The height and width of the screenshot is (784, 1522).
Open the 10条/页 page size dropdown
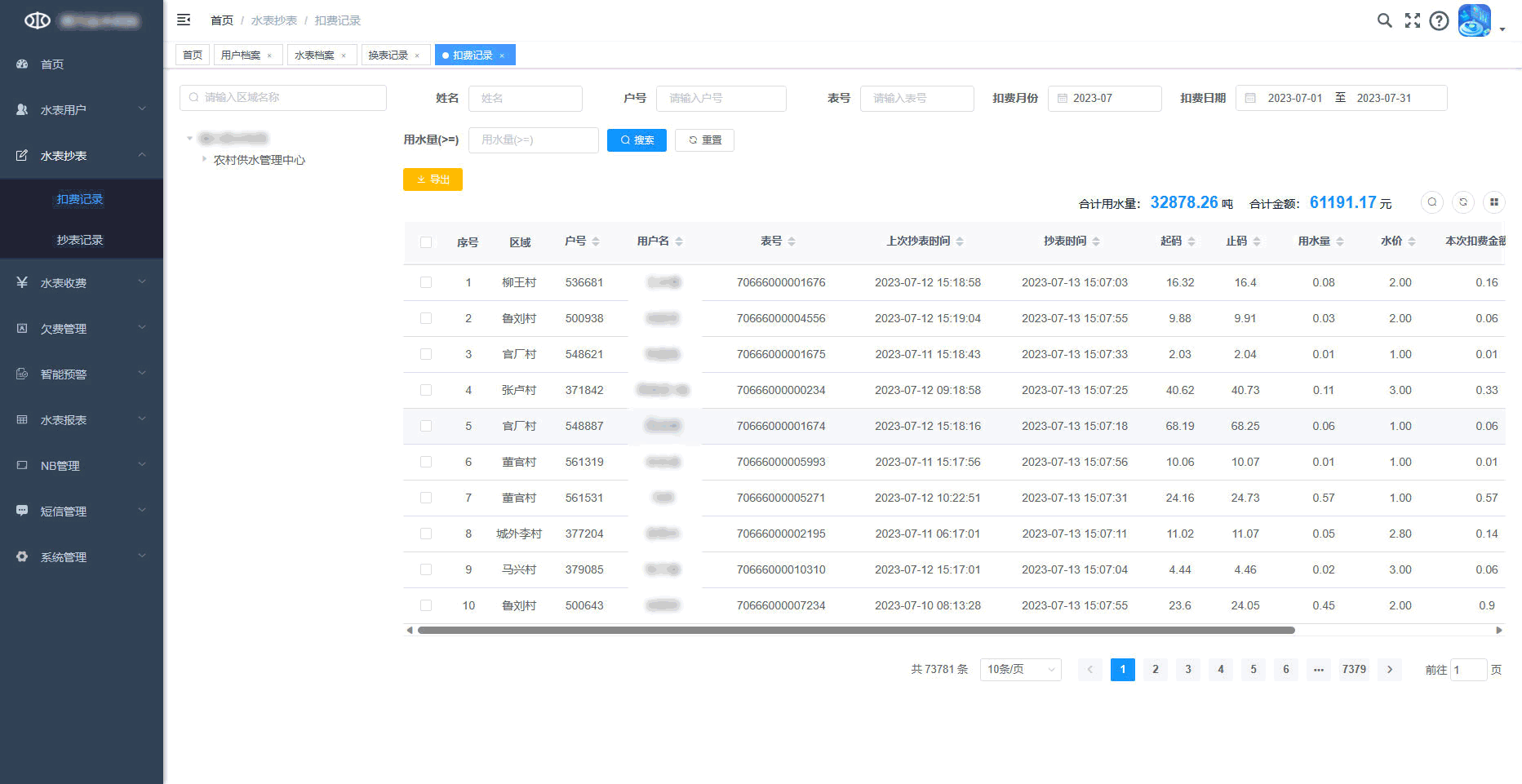tap(1020, 670)
